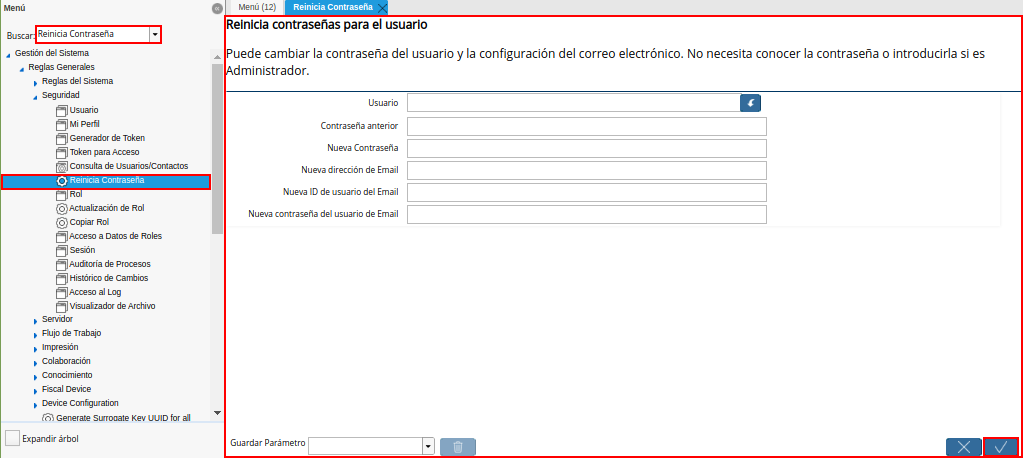Click the Mi Perfil window icon
Viewport: 1023px width, 458px height.
(x=62, y=125)
